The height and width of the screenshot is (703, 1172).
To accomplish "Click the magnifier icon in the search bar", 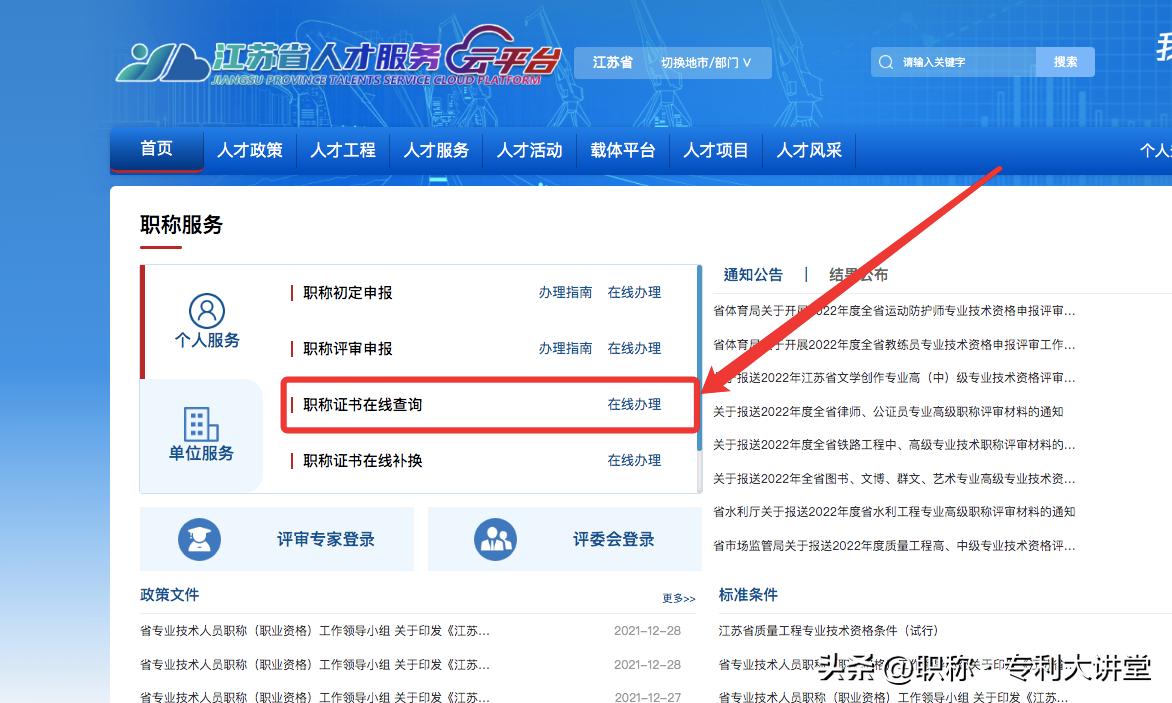I will click(886, 61).
